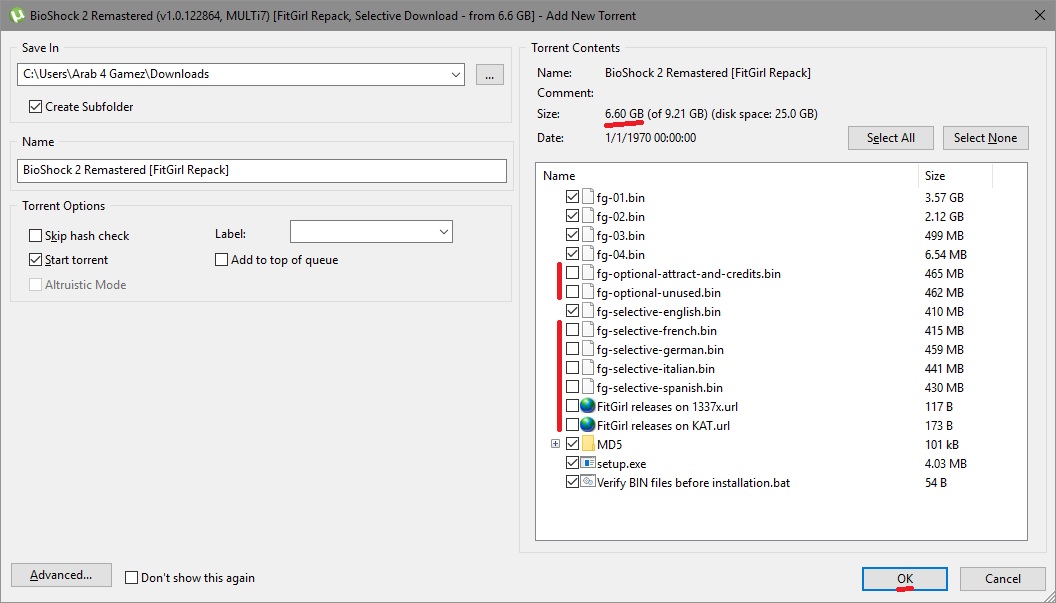Viewport: 1056px width, 603px height.
Task: Open the Label dropdown
Action: (443, 232)
